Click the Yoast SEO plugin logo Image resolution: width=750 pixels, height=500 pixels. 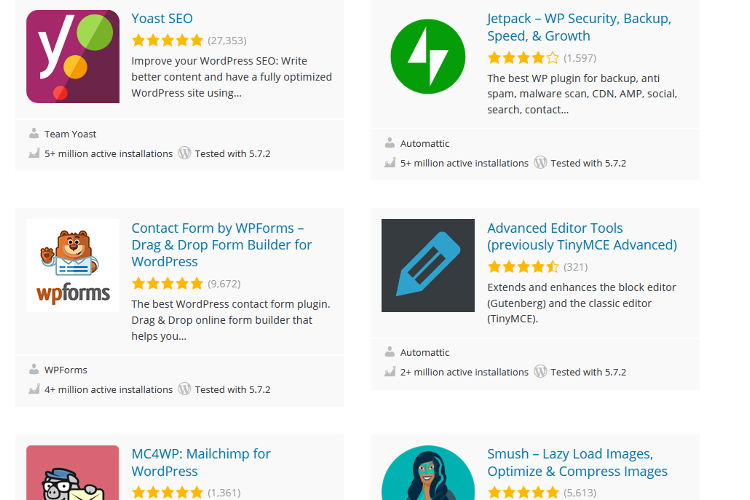73,56
